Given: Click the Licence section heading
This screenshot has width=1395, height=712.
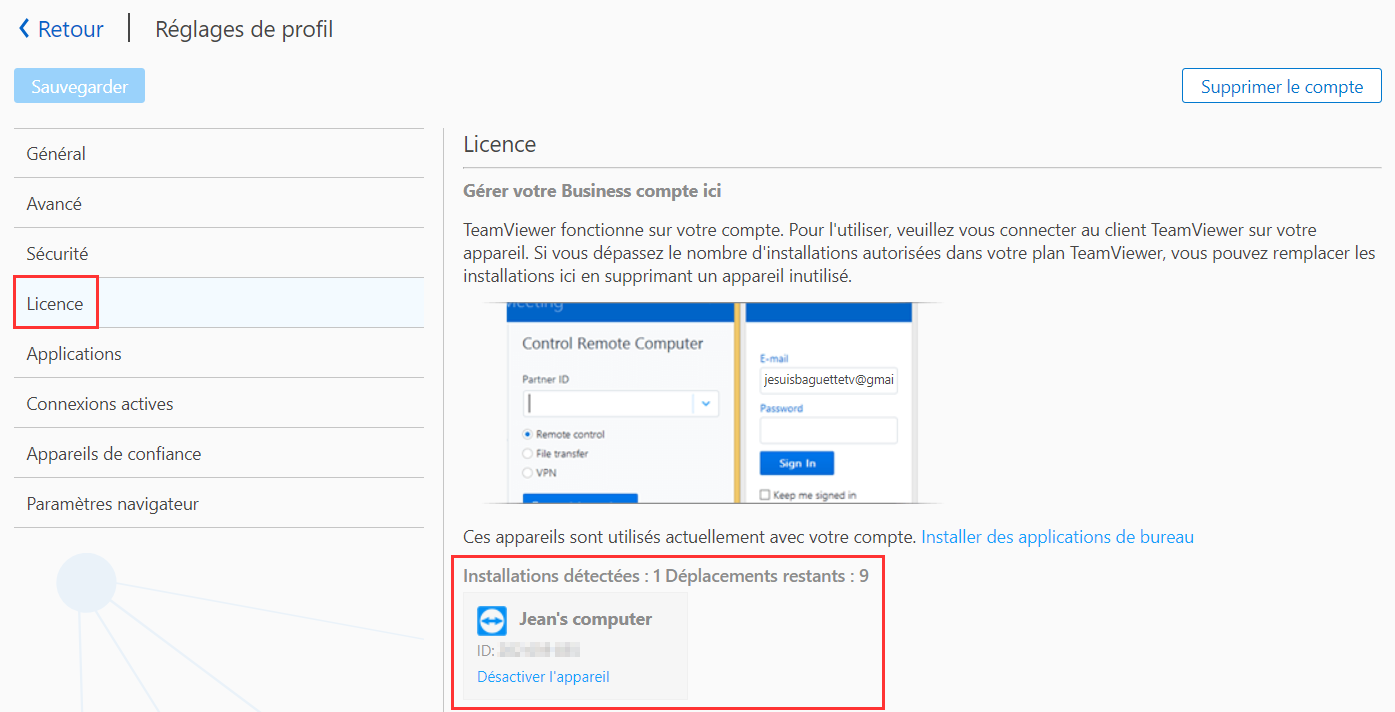Looking at the screenshot, I should 500,144.
